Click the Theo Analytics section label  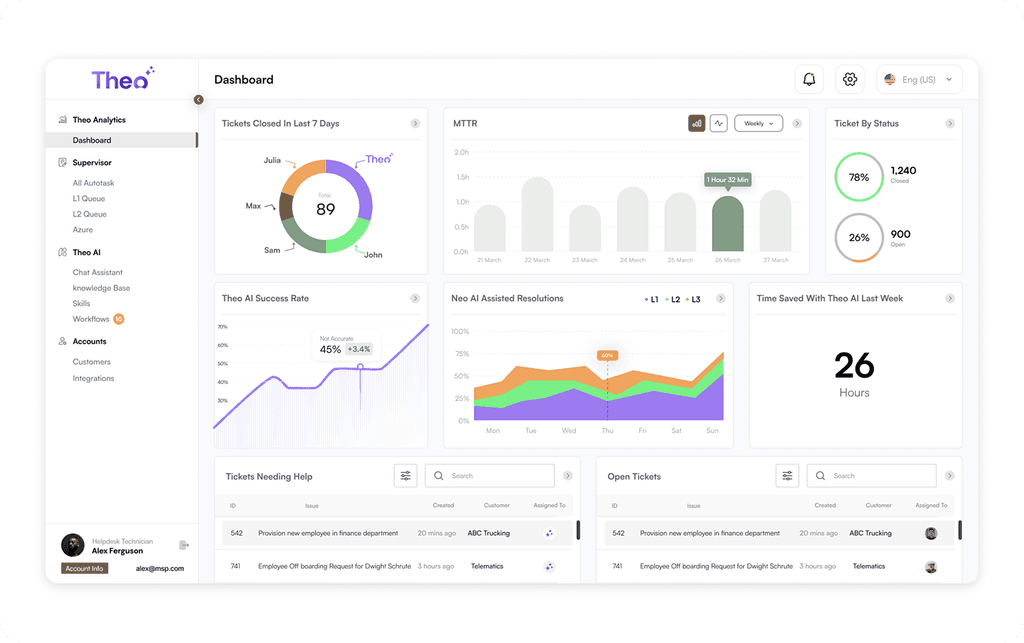(x=99, y=120)
